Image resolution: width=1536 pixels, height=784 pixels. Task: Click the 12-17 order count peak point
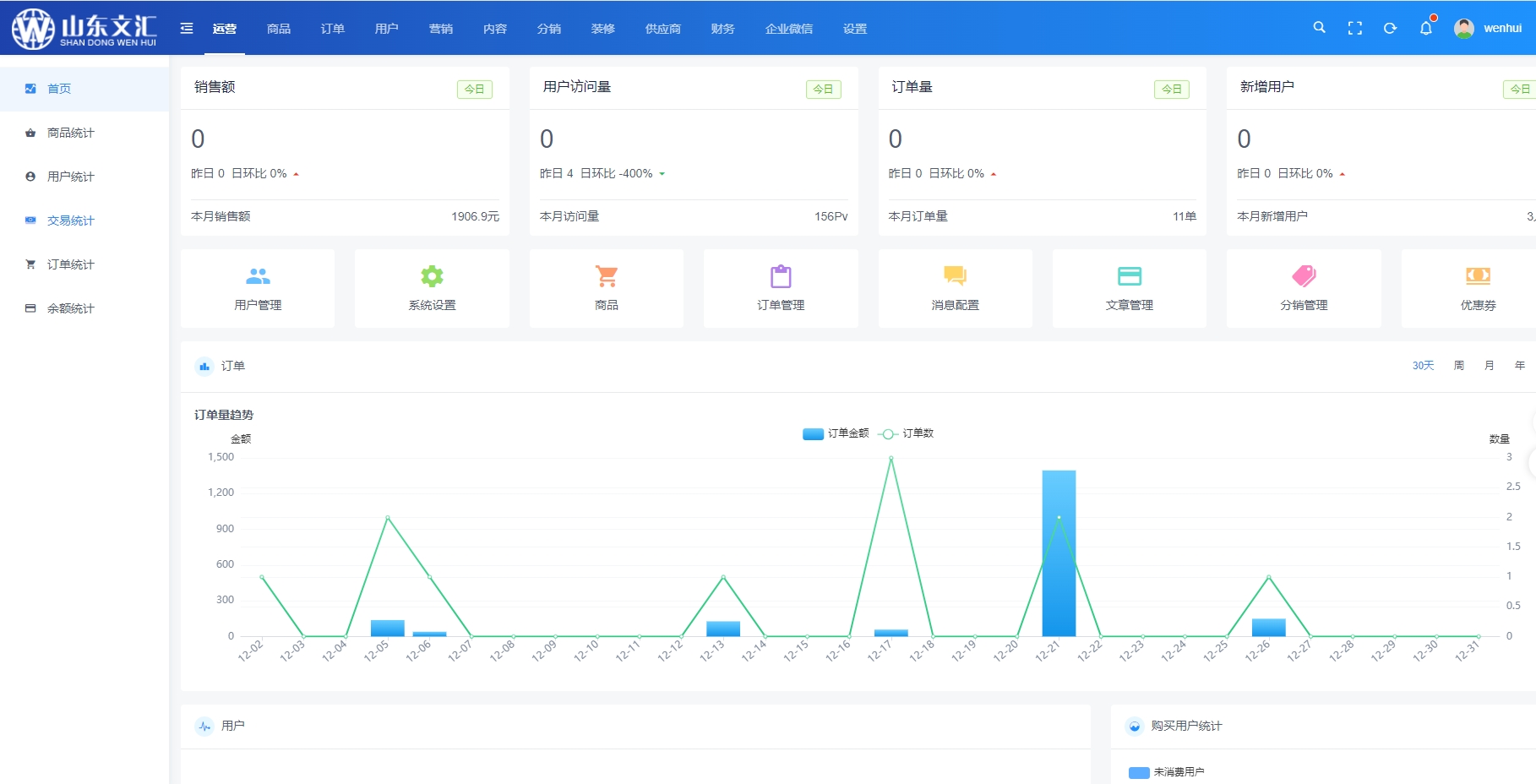(x=891, y=458)
